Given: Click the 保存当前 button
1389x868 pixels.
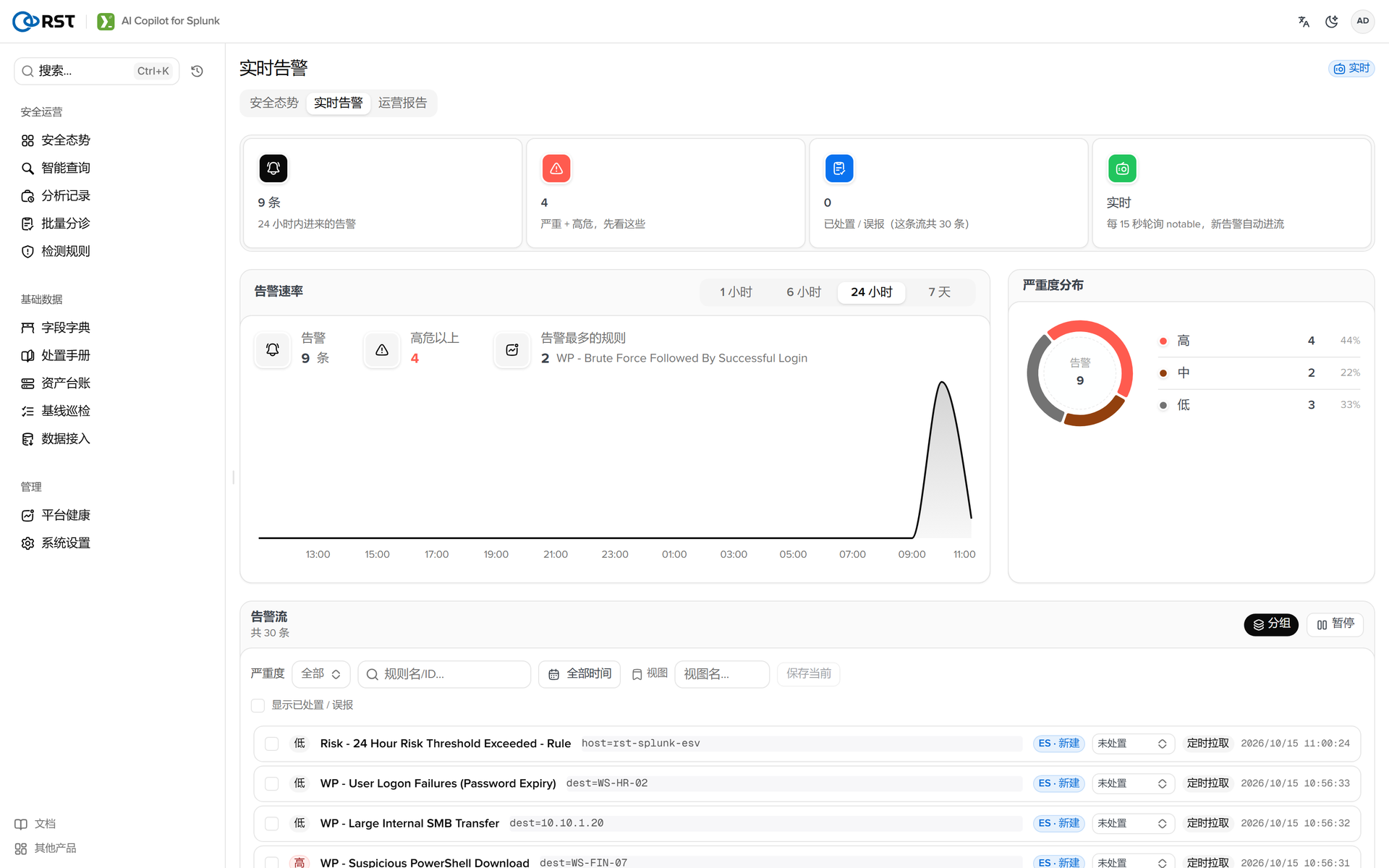Looking at the screenshot, I should (809, 674).
